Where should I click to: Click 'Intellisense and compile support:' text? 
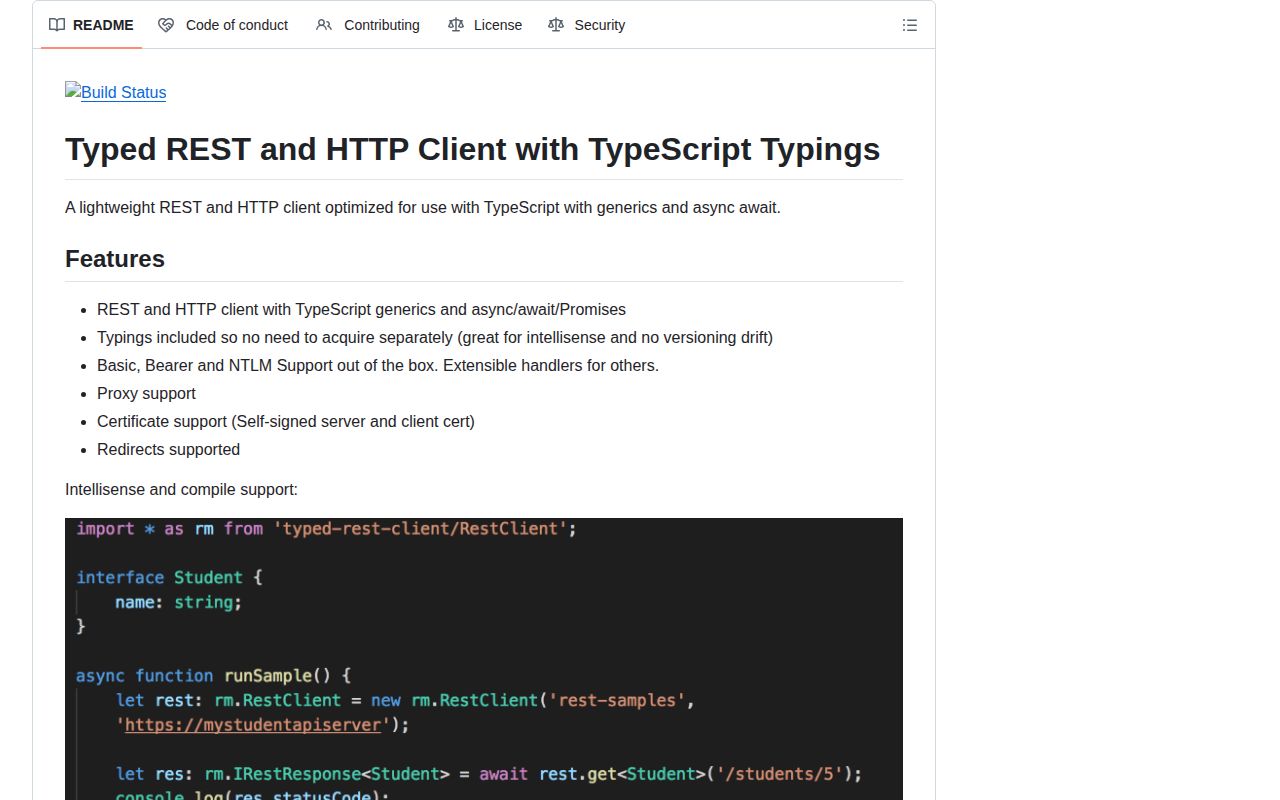181,490
